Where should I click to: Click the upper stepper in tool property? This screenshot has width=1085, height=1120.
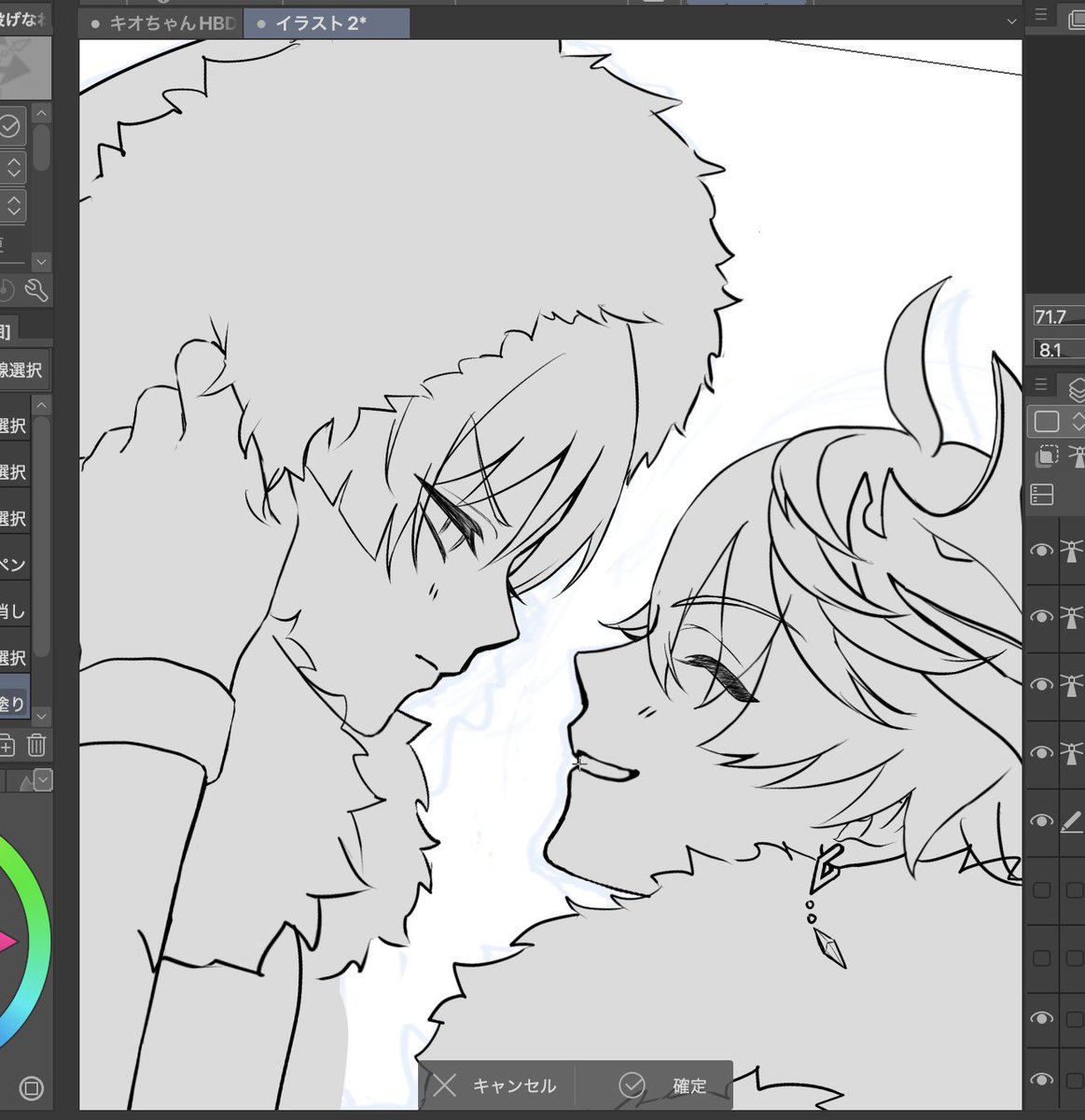click(13, 168)
